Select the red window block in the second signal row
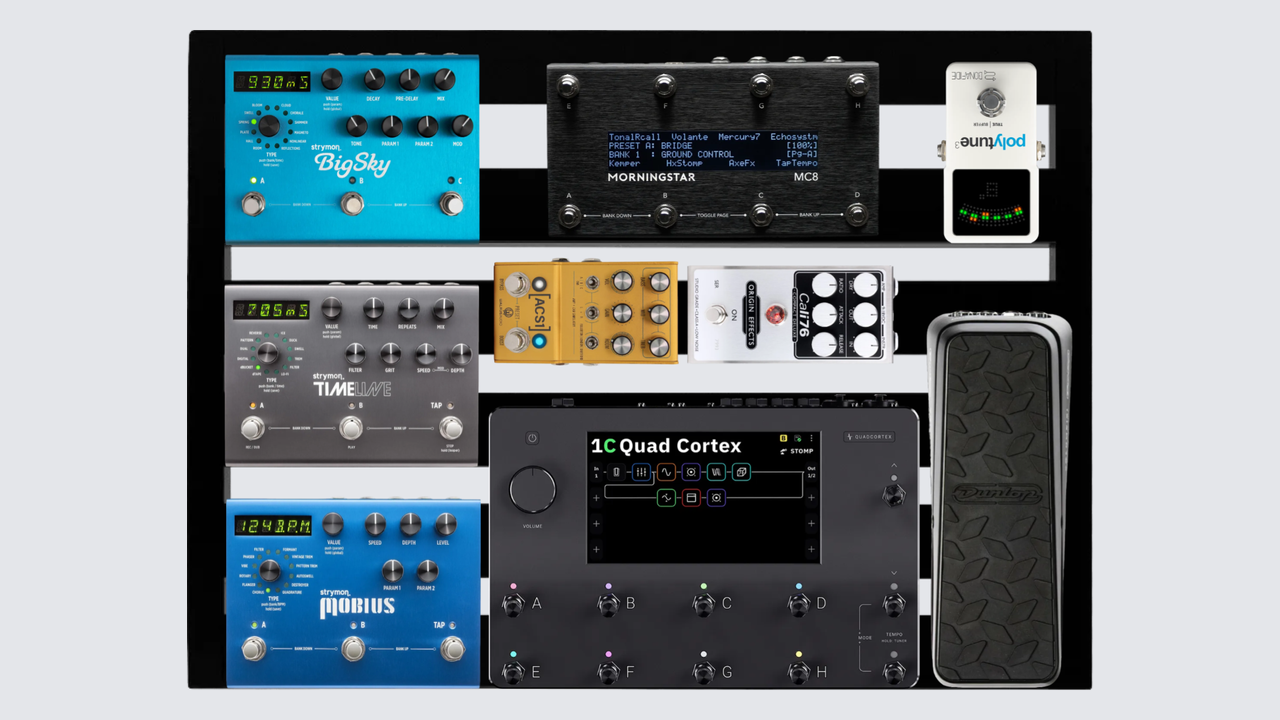Viewport: 1280px width, 720px height. coord(691,497)
